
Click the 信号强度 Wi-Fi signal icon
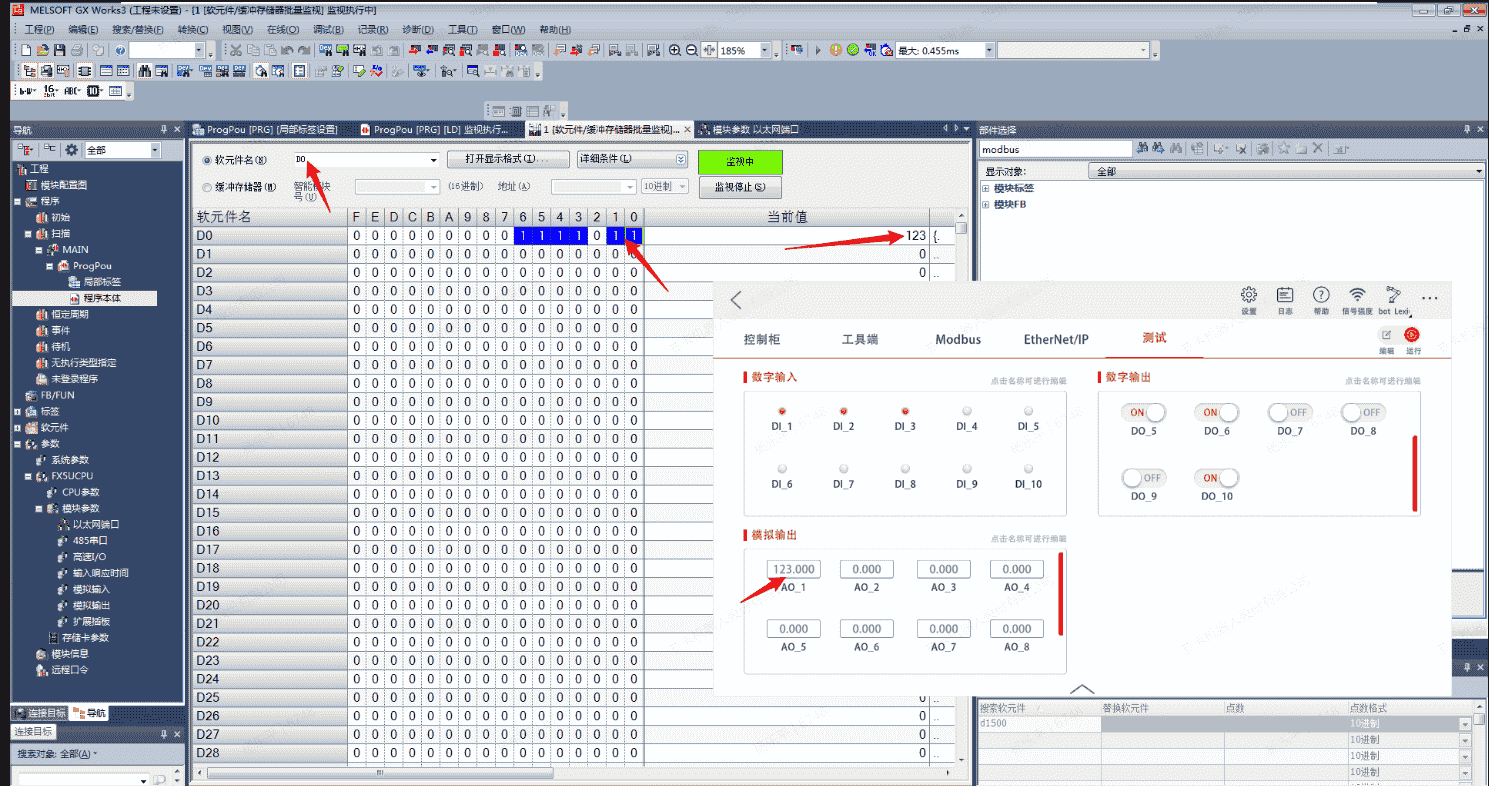point(1357,295)
